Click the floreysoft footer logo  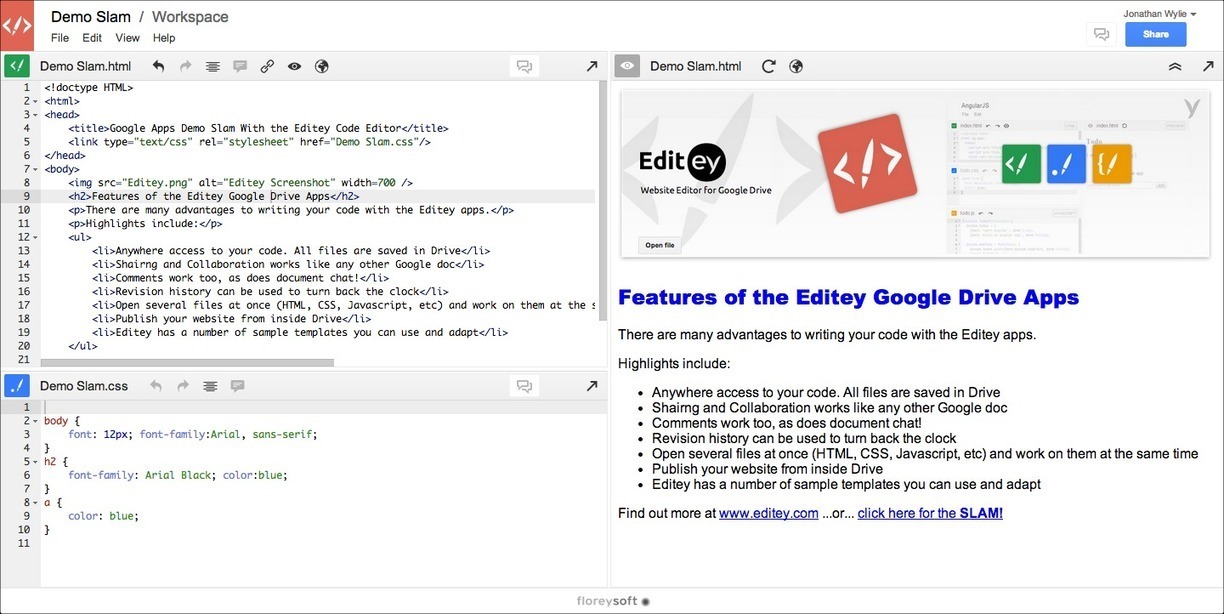(x=612, y=602)
